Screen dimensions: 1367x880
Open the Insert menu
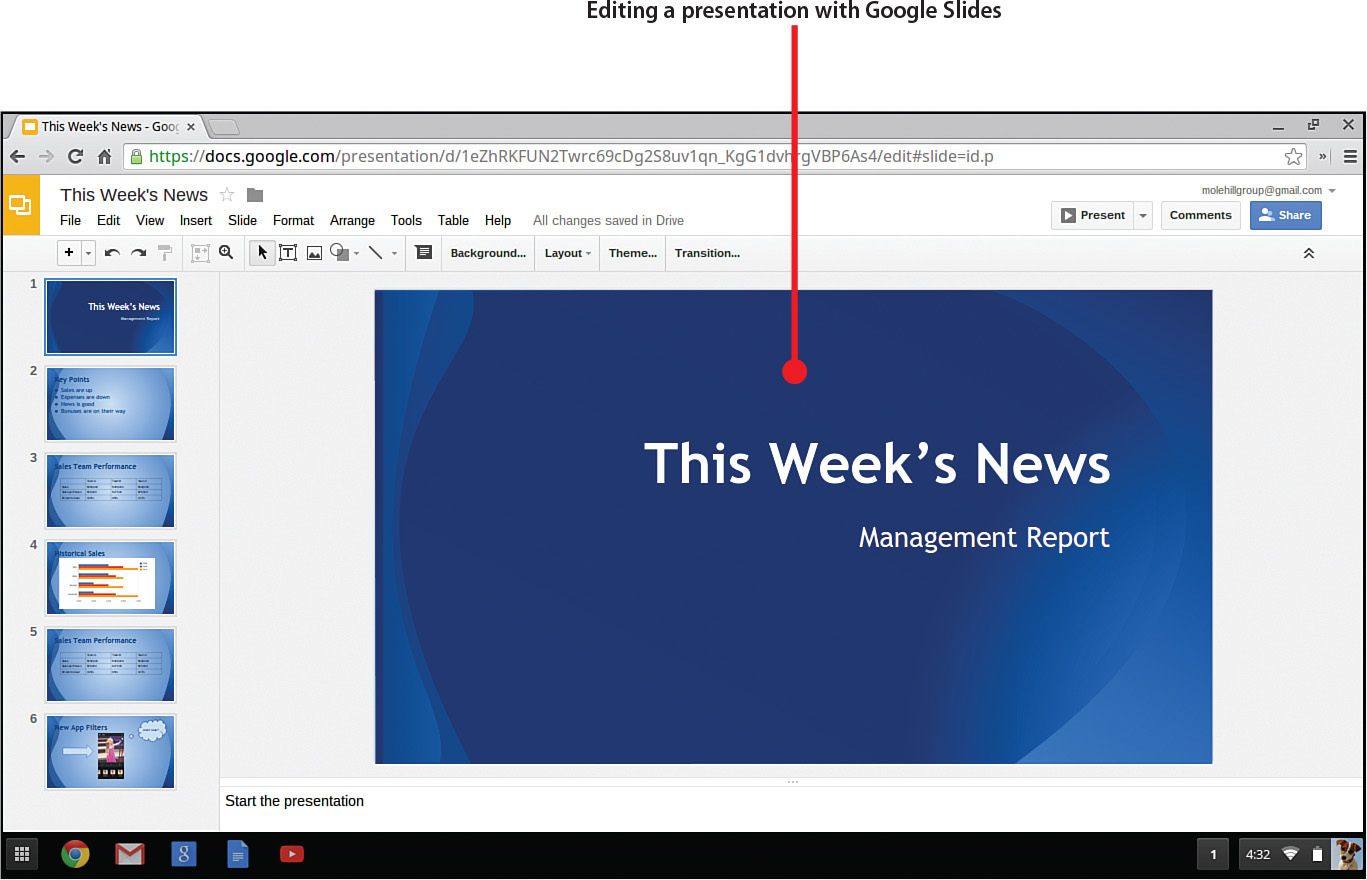coord(196,220)
